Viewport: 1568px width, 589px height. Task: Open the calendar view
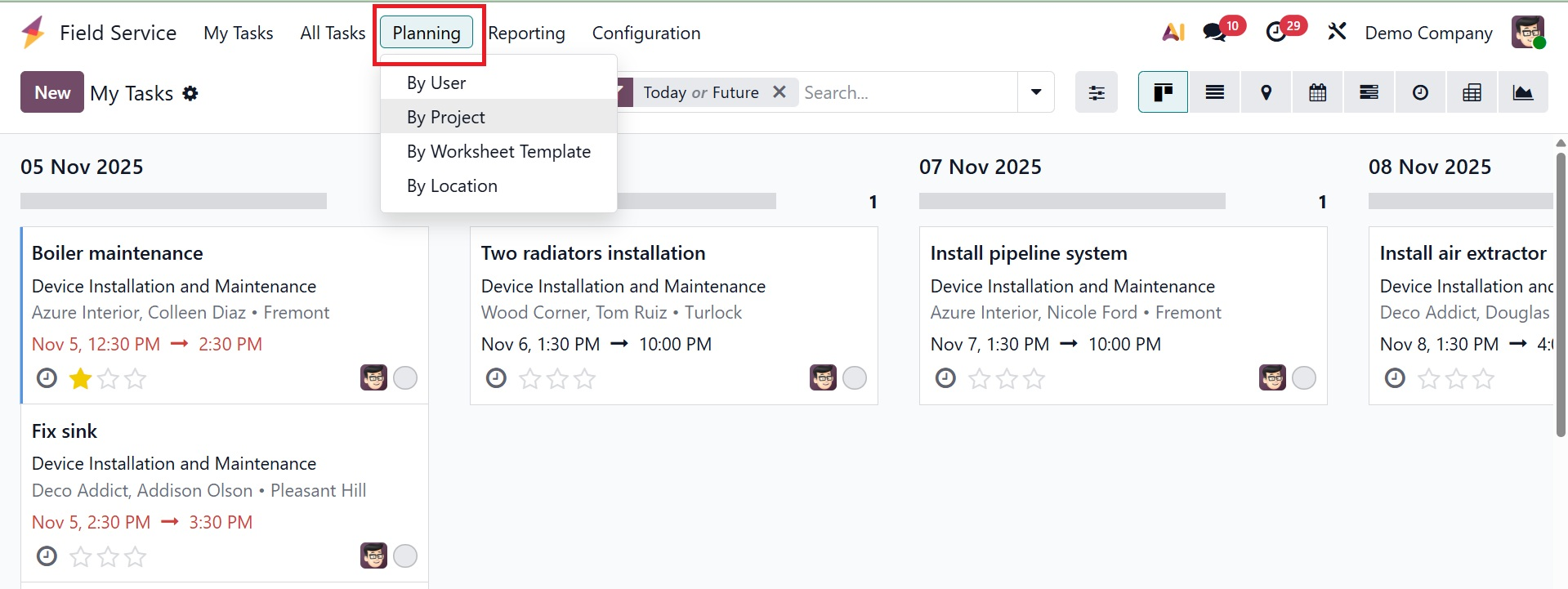tap(1317, 92)
